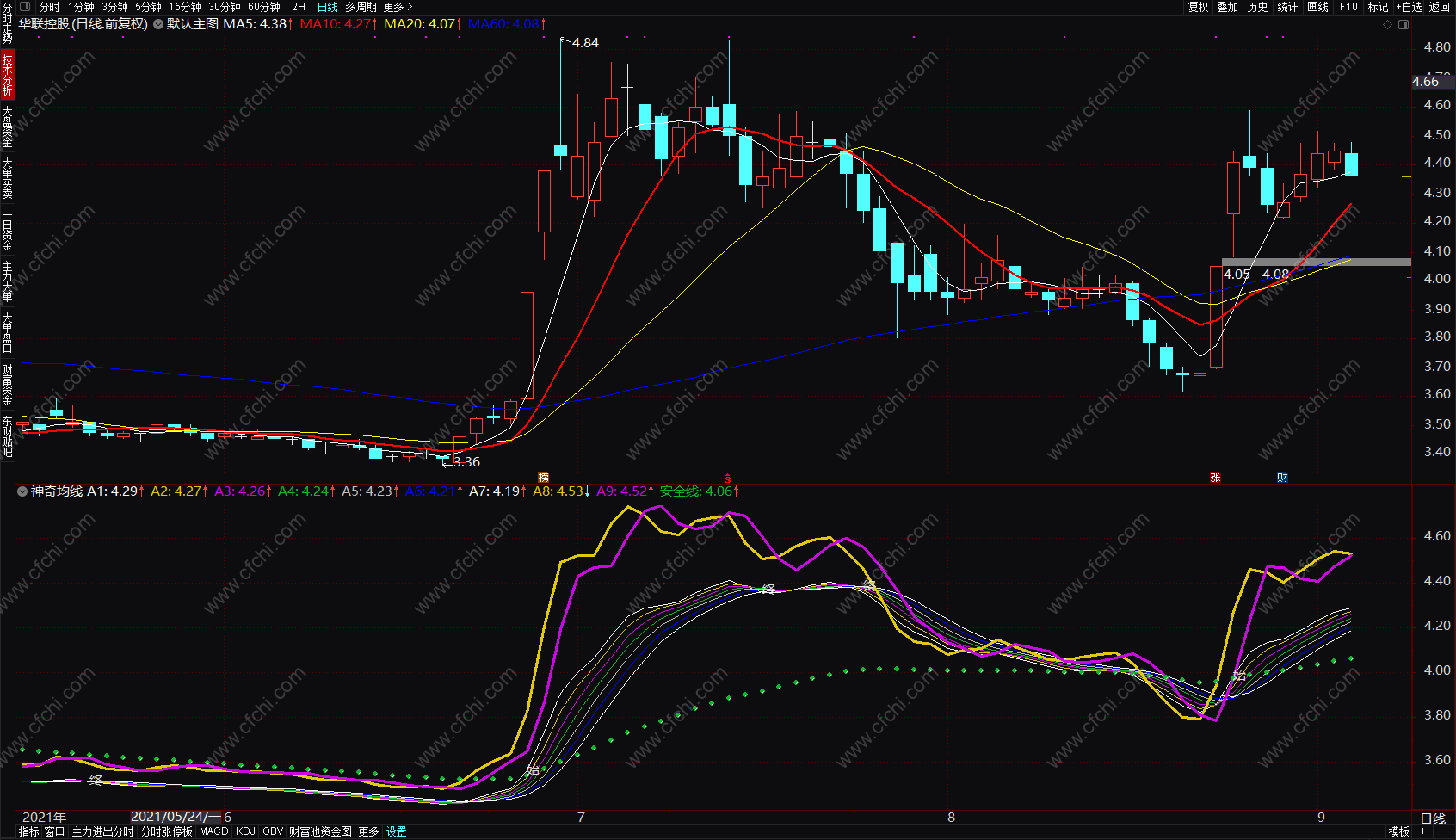The image size is (1456, 840).
Task: Add stock via +自选 button
Action: [1409, 7]
